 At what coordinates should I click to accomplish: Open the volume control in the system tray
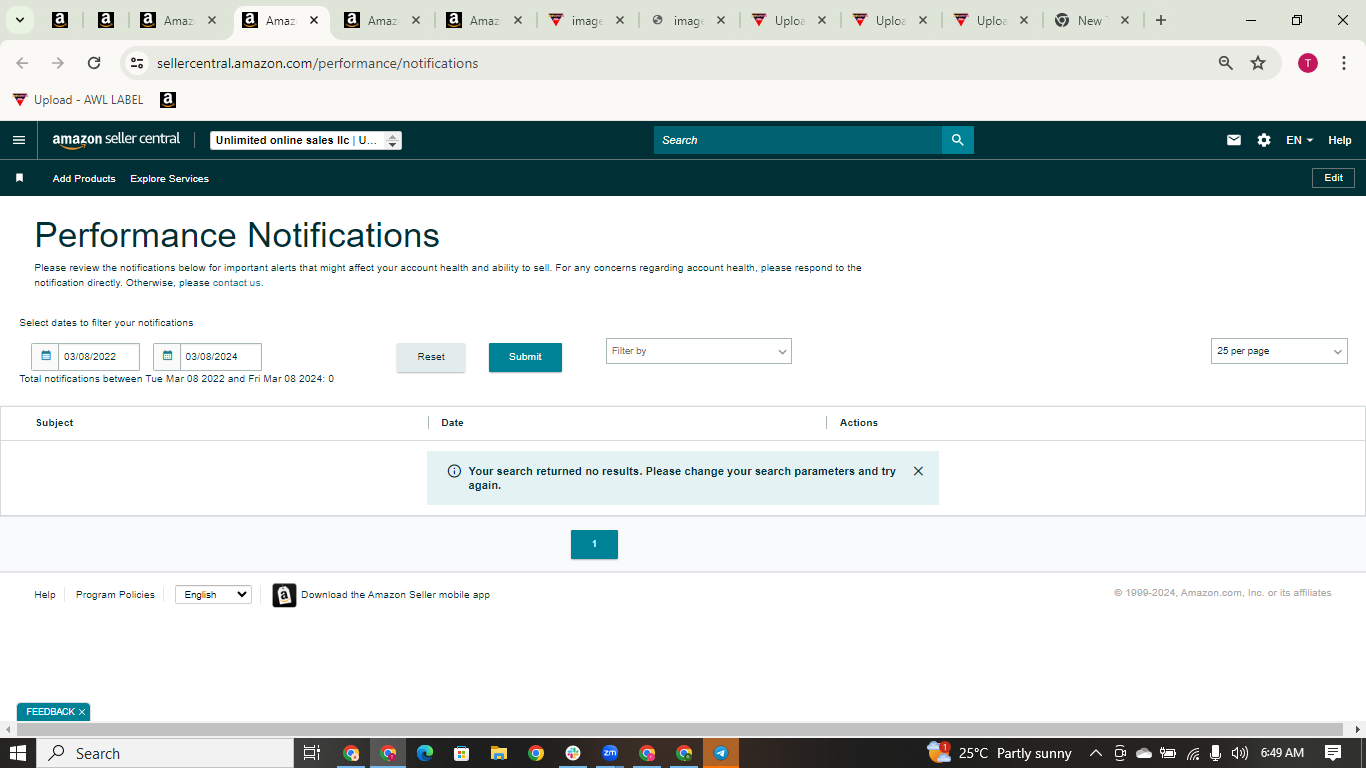[1240, 753]
